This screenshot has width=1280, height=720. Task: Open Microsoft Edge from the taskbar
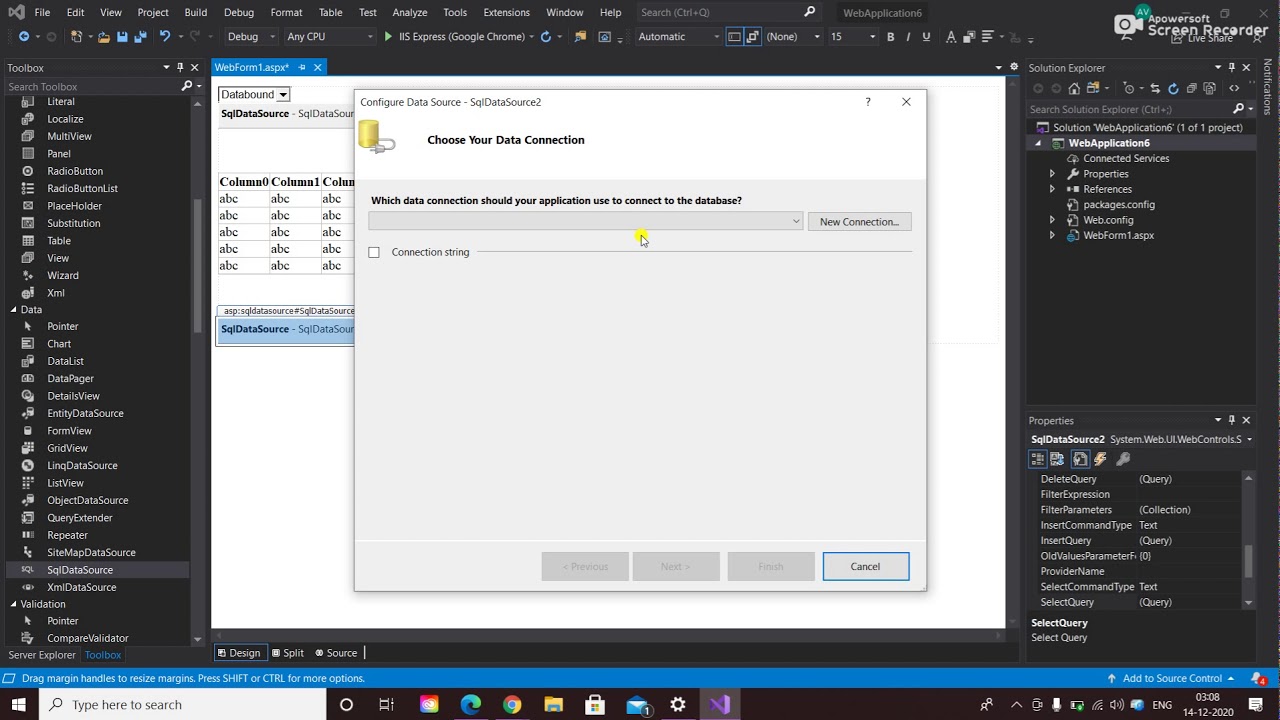[470, 705]
